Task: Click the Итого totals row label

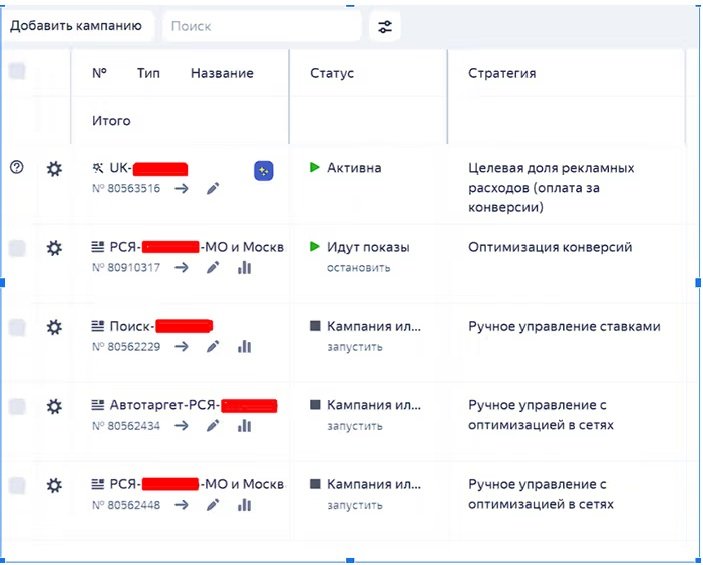Action: (x=111, y=121)
